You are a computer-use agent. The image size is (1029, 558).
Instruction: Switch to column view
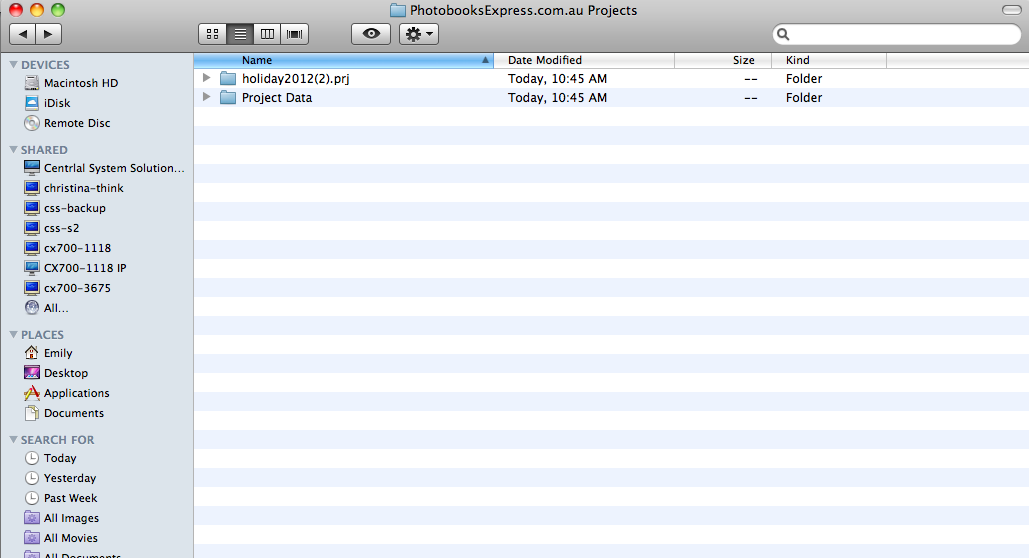267,34
